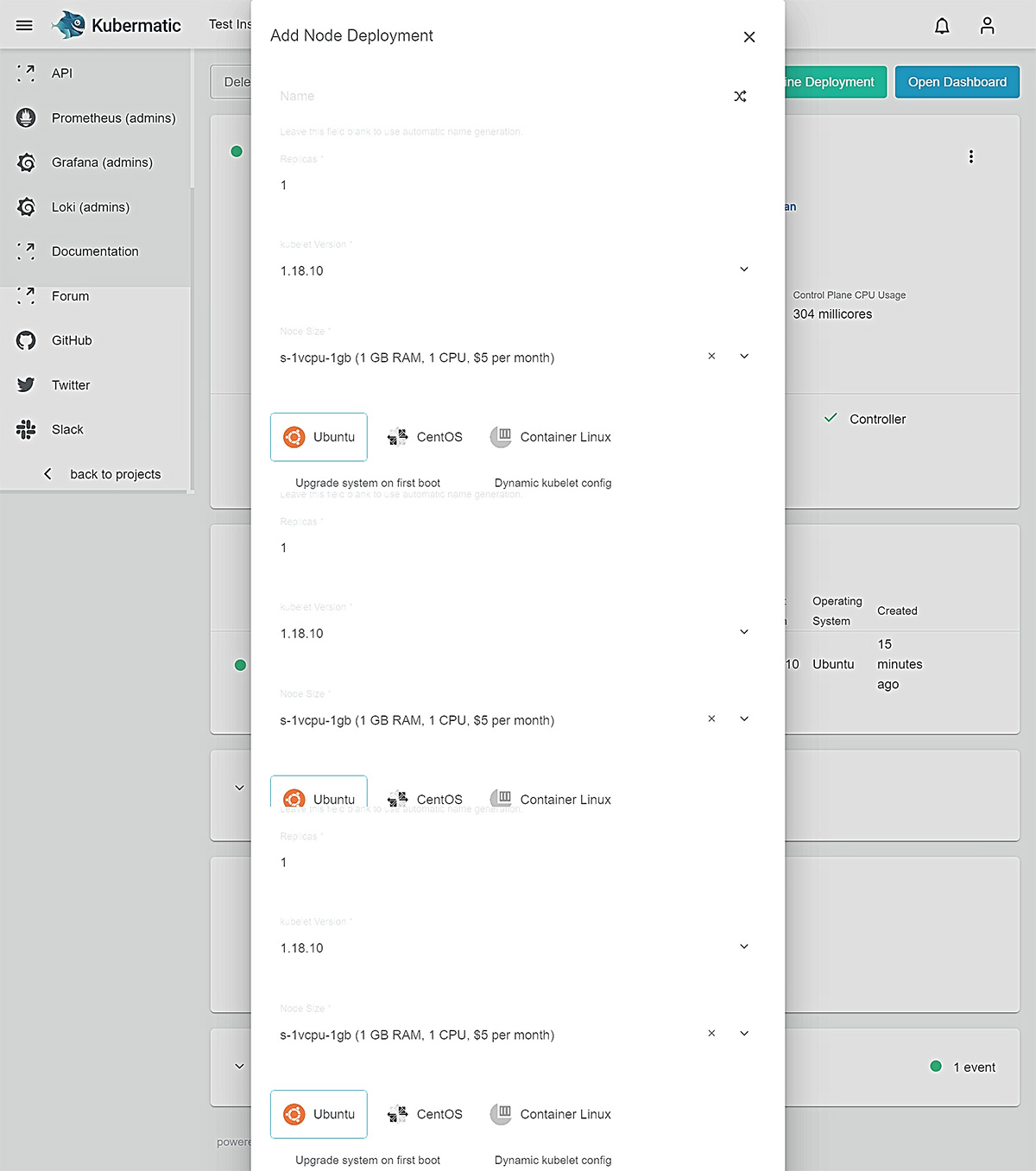This screenshot has width=1036, height=1171.
Task: Open Prometheus (admins) from the sidebar
Action: click(x=113, y=117)
